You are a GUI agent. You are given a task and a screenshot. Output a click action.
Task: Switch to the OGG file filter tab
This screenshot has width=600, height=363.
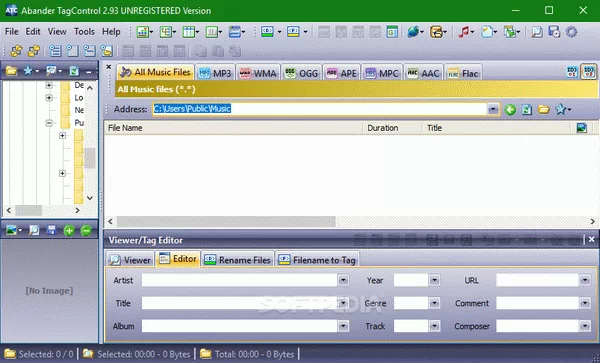[302, 73]
